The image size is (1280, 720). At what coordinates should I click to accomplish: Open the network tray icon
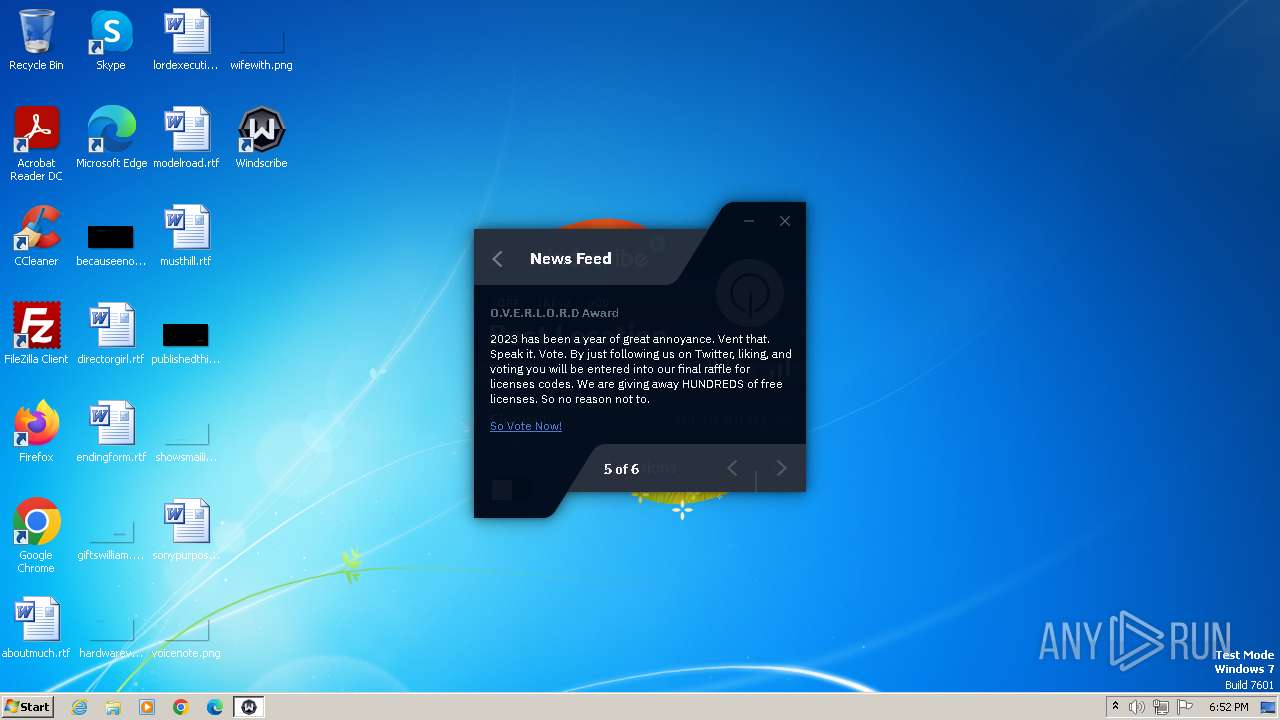click(1161, 707)
